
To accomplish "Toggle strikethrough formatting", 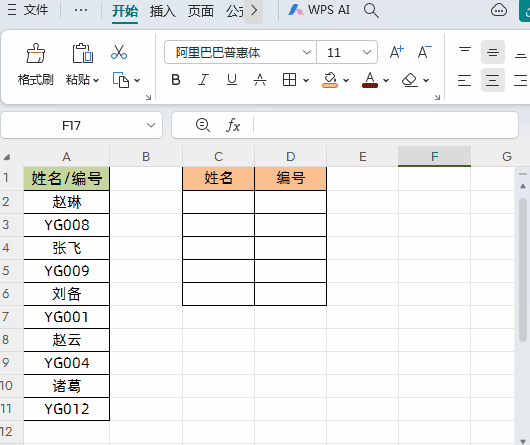I will click(x=260, y=80).
